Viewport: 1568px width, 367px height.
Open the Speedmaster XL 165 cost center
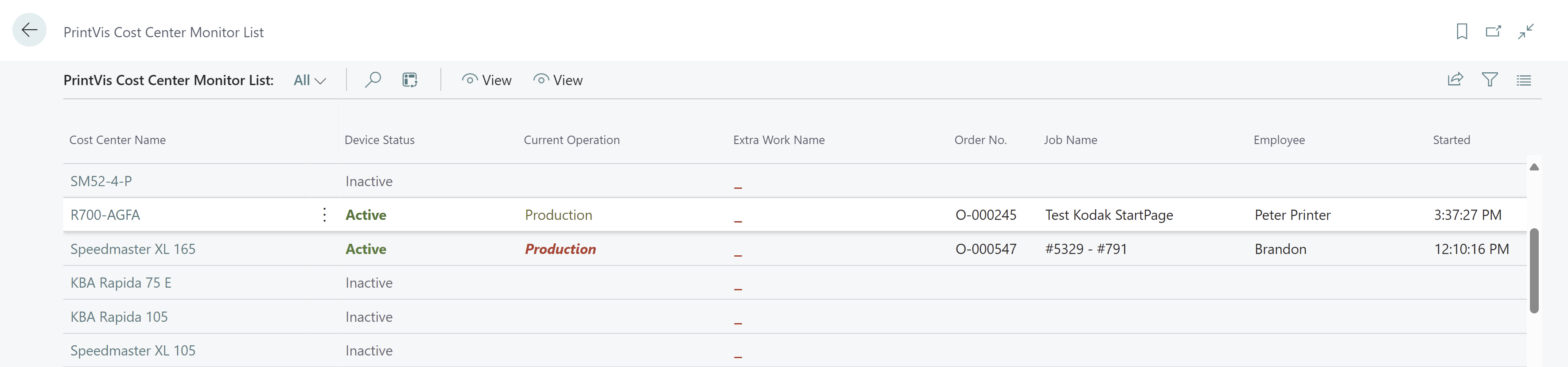tap(132, 249)
